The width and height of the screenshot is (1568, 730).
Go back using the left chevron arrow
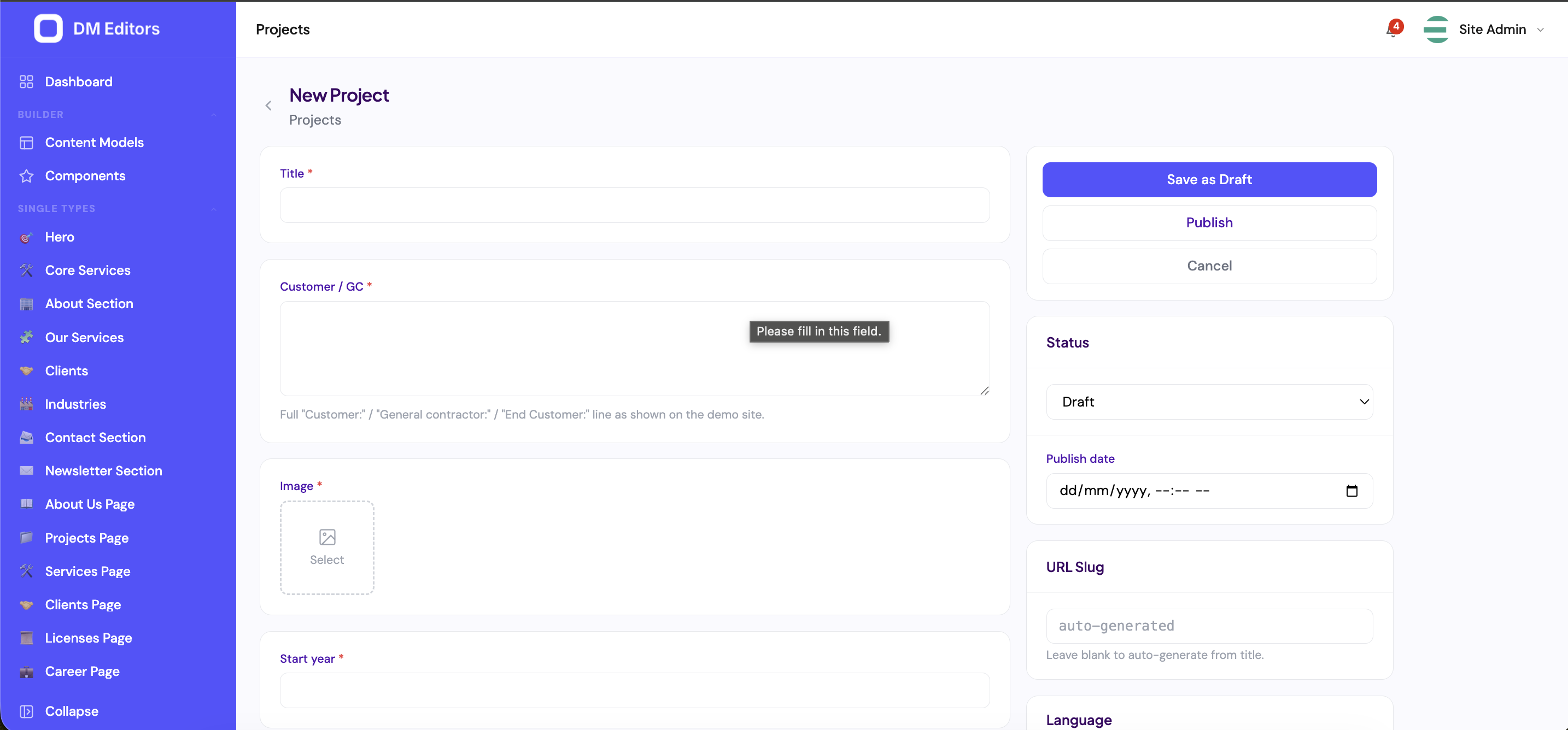pyautogui.click(x=268, y=106)
